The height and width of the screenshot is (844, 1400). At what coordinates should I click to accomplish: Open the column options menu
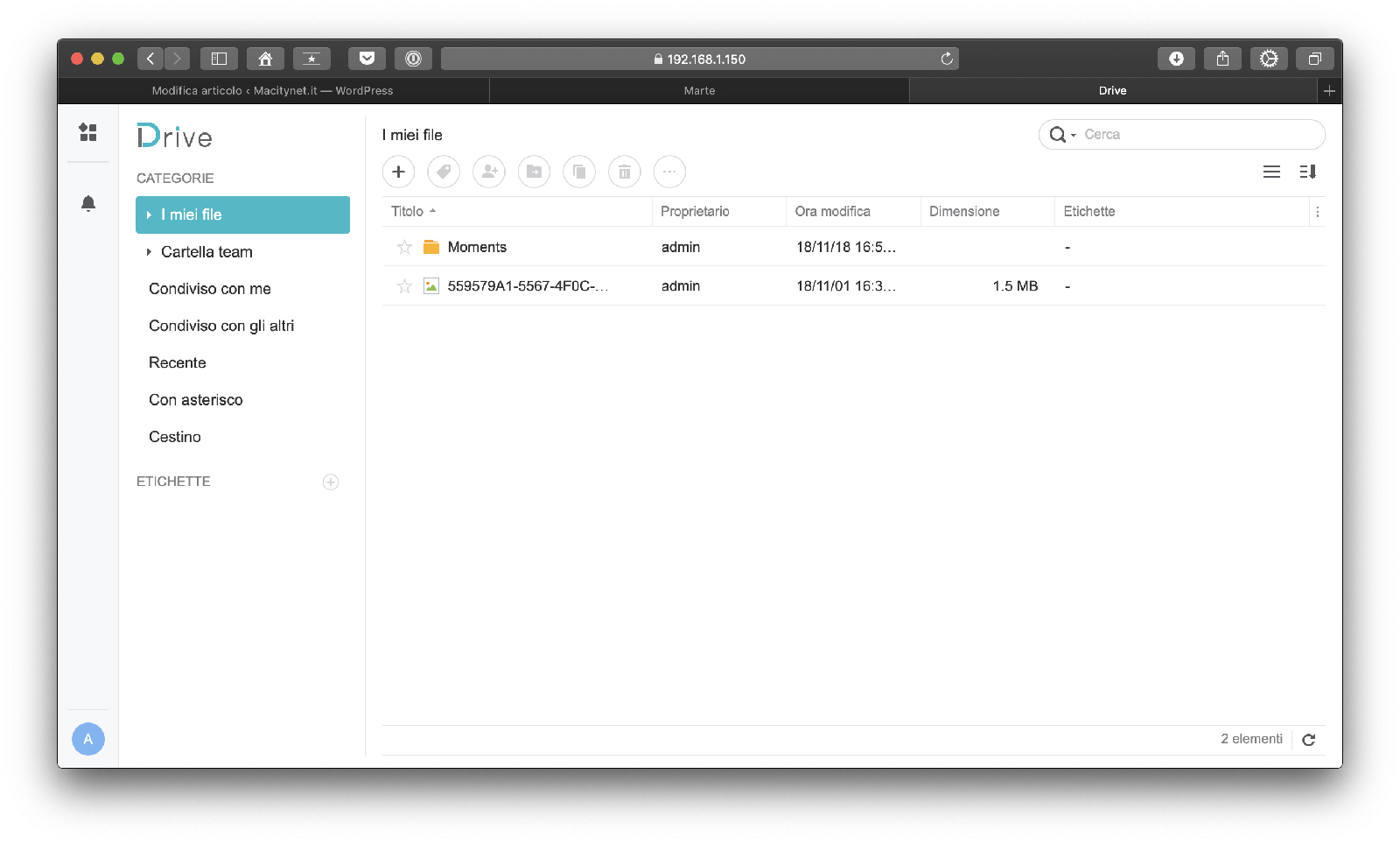1317,212
